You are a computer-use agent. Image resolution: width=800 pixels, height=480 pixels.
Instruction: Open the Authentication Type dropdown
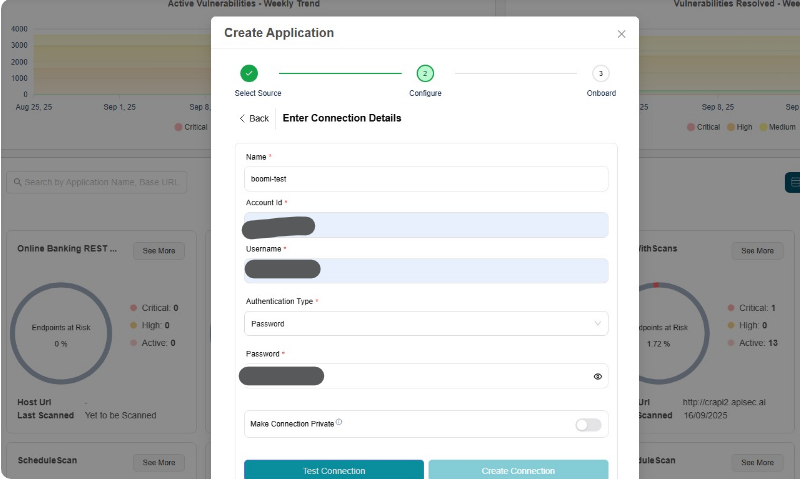pos(425,324)
